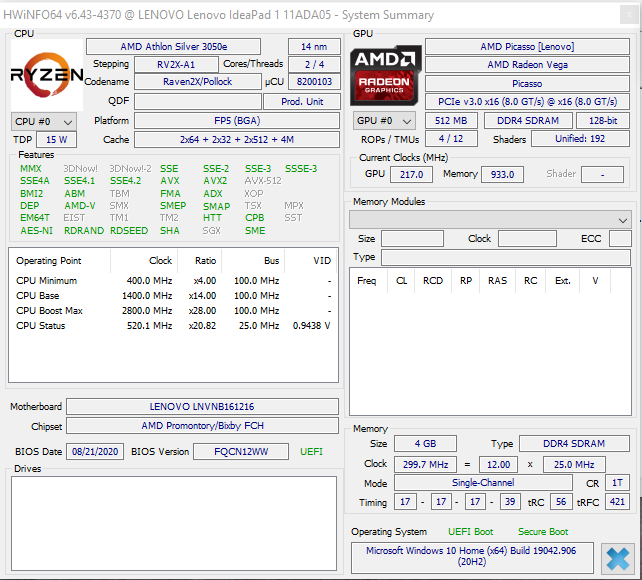642x580 pixels.
Task: Click the 512 MB GPU memory field
Action: [x=451, y=121]
